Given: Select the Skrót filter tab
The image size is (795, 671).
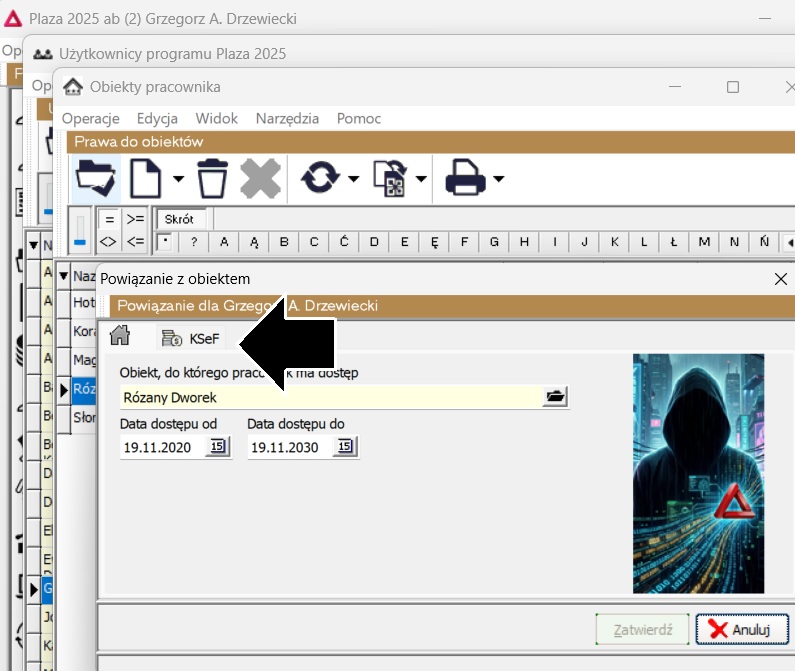Looking at the screenshot, I should [x=179, y=219].
